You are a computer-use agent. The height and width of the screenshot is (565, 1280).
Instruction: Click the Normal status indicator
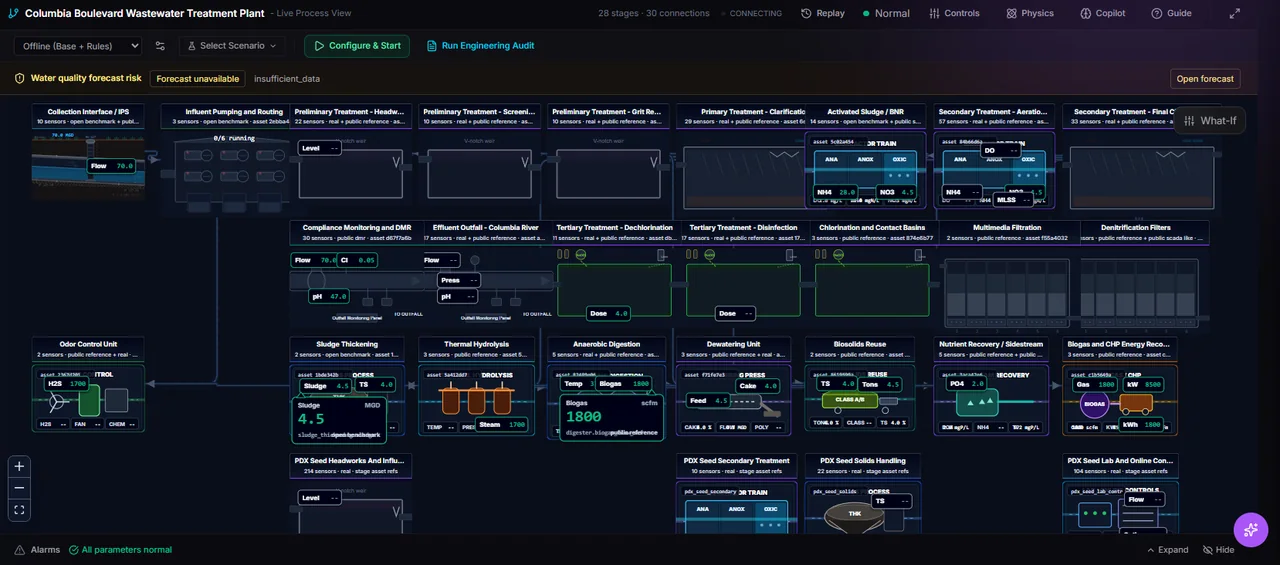coord(886,13)
